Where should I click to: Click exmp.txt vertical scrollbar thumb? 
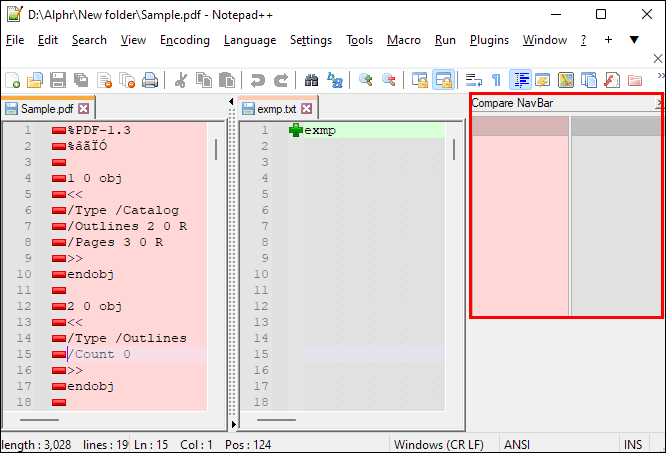(454, 149)
